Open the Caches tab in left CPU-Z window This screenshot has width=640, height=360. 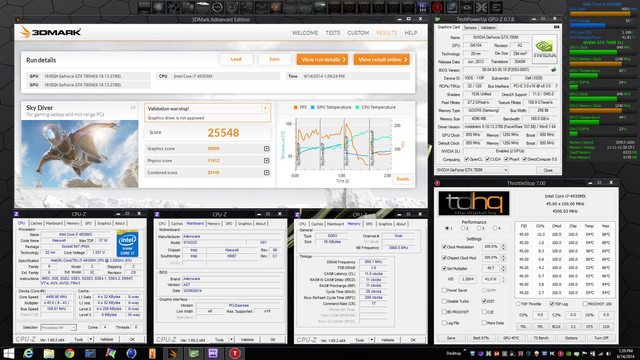tap(36, 223)
